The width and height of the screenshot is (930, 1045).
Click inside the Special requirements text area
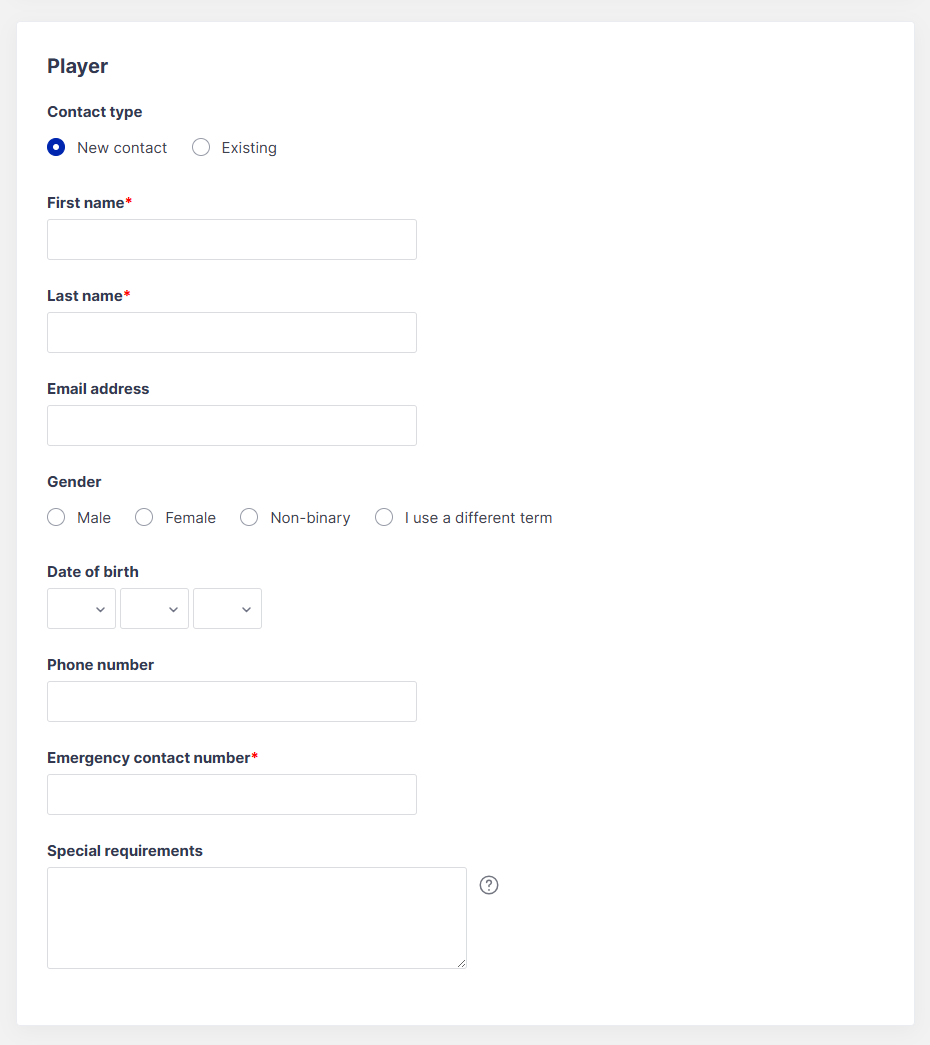click(x=256, y=917)
